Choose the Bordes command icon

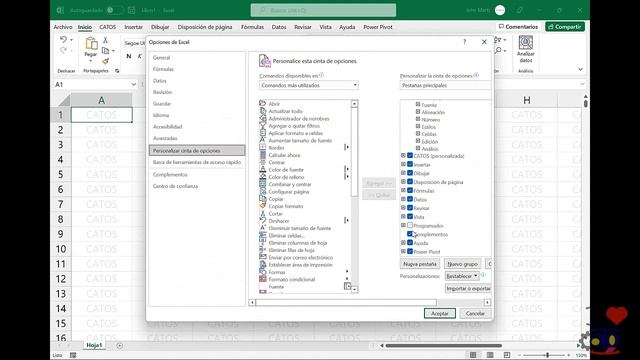(x=263, y=148)
